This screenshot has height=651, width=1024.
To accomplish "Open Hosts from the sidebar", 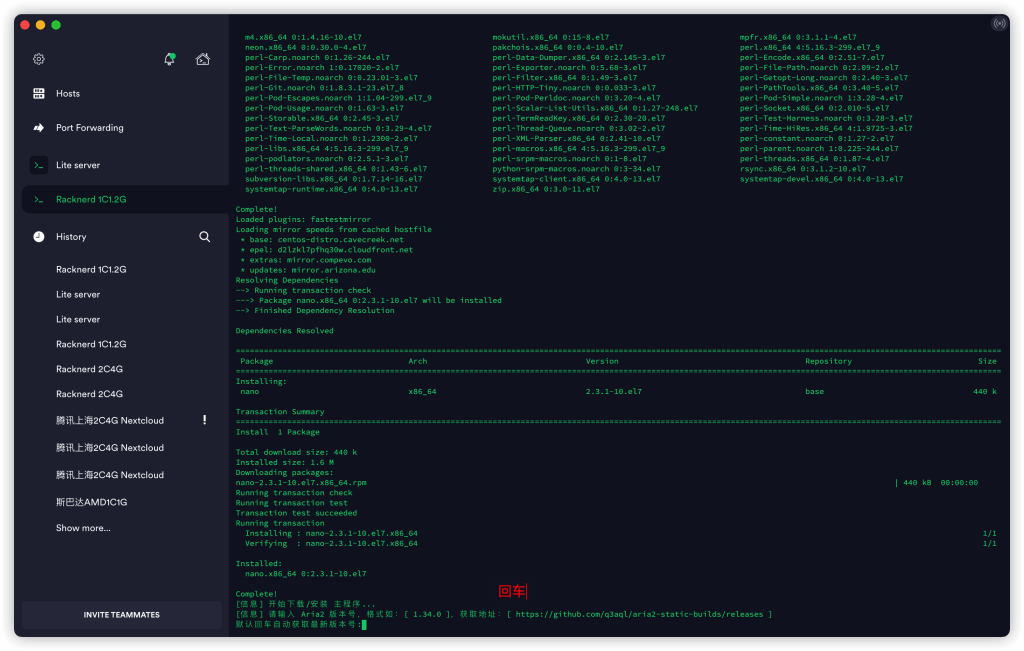I will [x=70, y=93].
